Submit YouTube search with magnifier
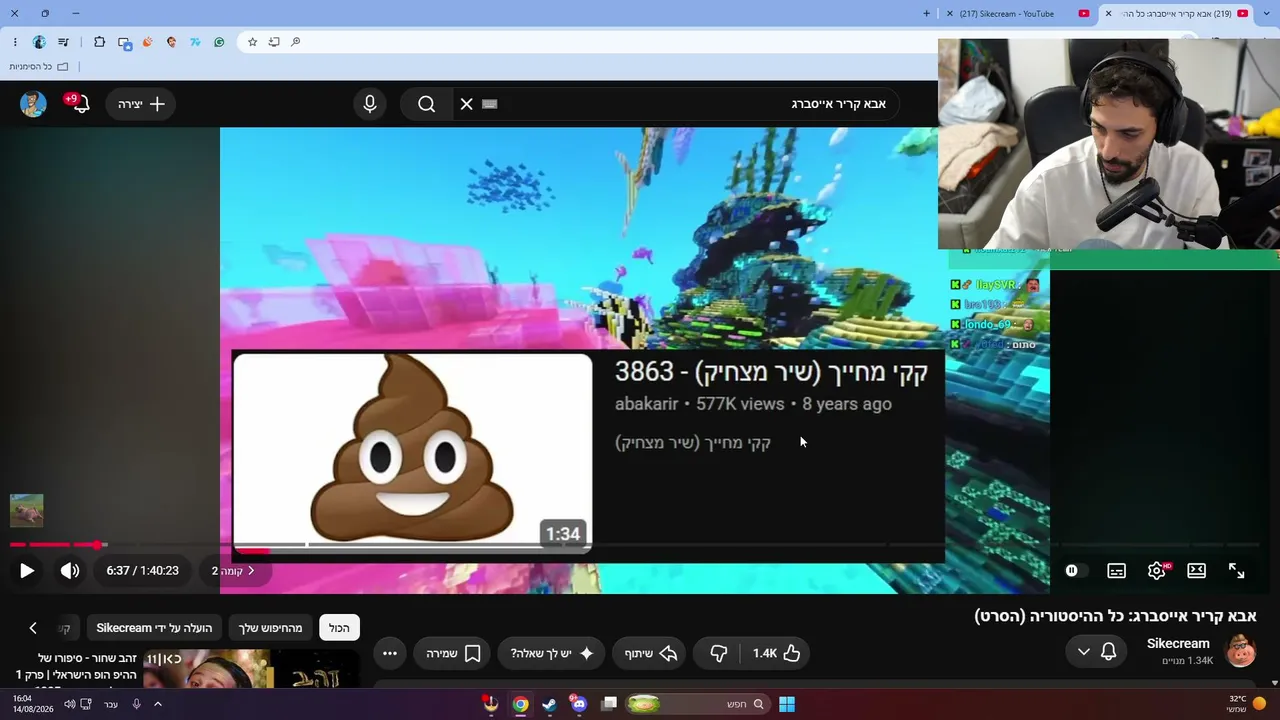 [427, 104]
